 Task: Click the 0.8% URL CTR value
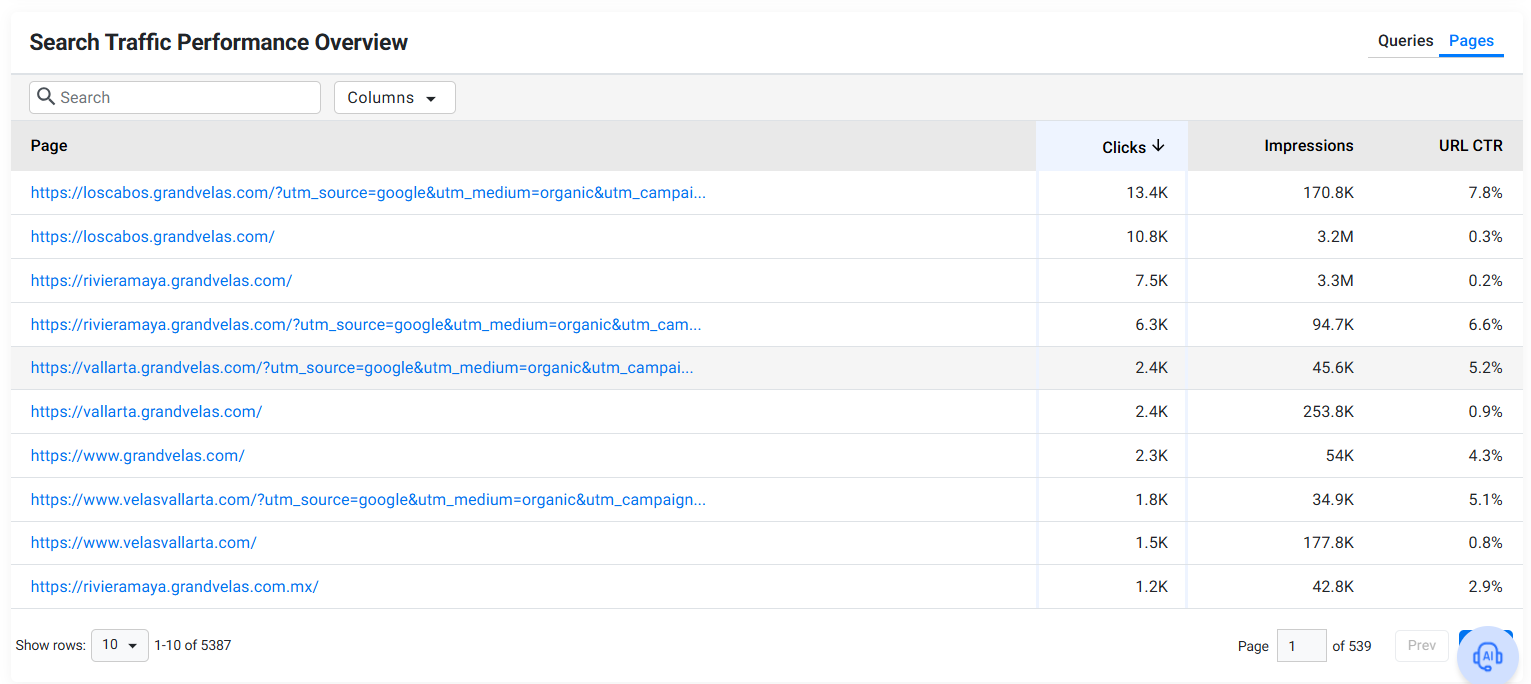coord(1485,543)
